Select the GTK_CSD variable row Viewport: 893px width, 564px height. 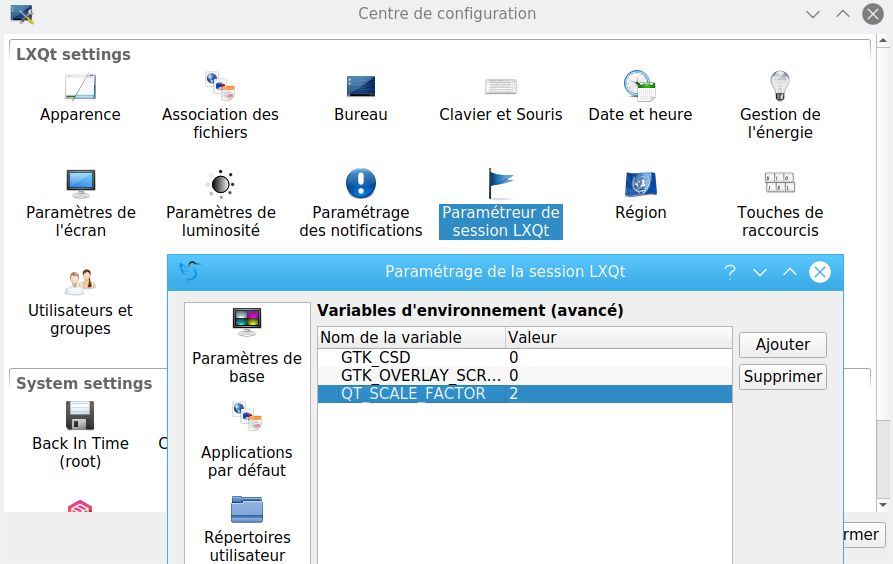[525, 357]
